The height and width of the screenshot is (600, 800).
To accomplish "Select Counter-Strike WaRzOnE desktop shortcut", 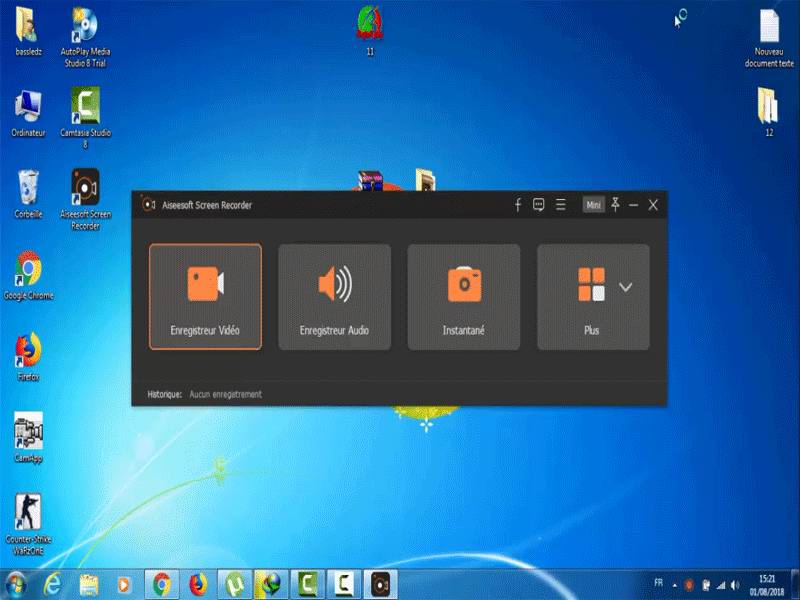I will point(28,524).
